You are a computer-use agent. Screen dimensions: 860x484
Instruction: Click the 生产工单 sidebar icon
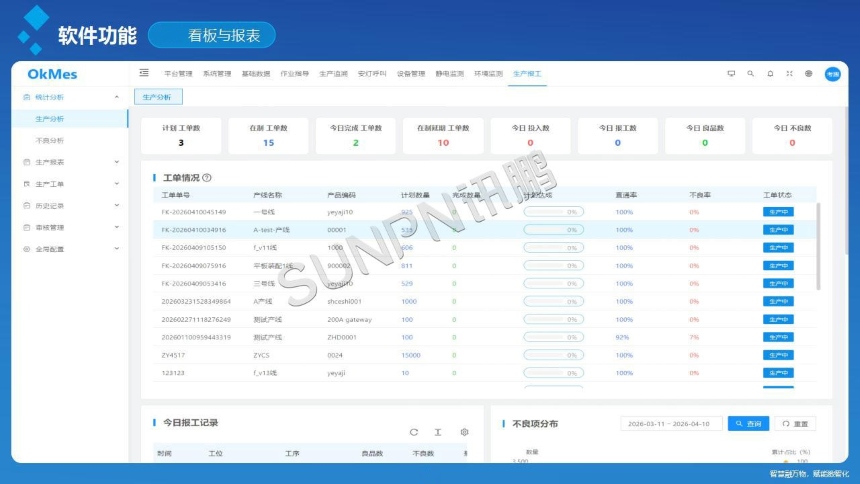click(x=26, y=184)
